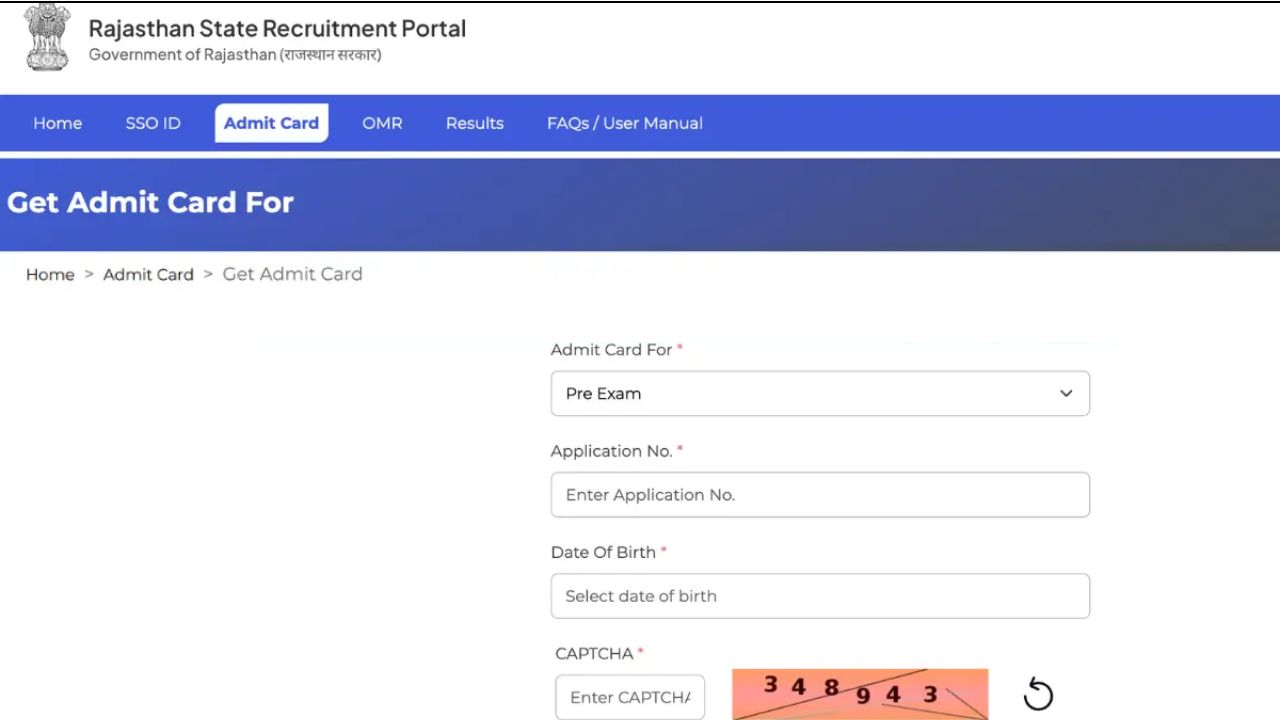Click the CAPTCHA image showing 348943
Viewport: 1280px width, 720px height.
tap(860, 694)
